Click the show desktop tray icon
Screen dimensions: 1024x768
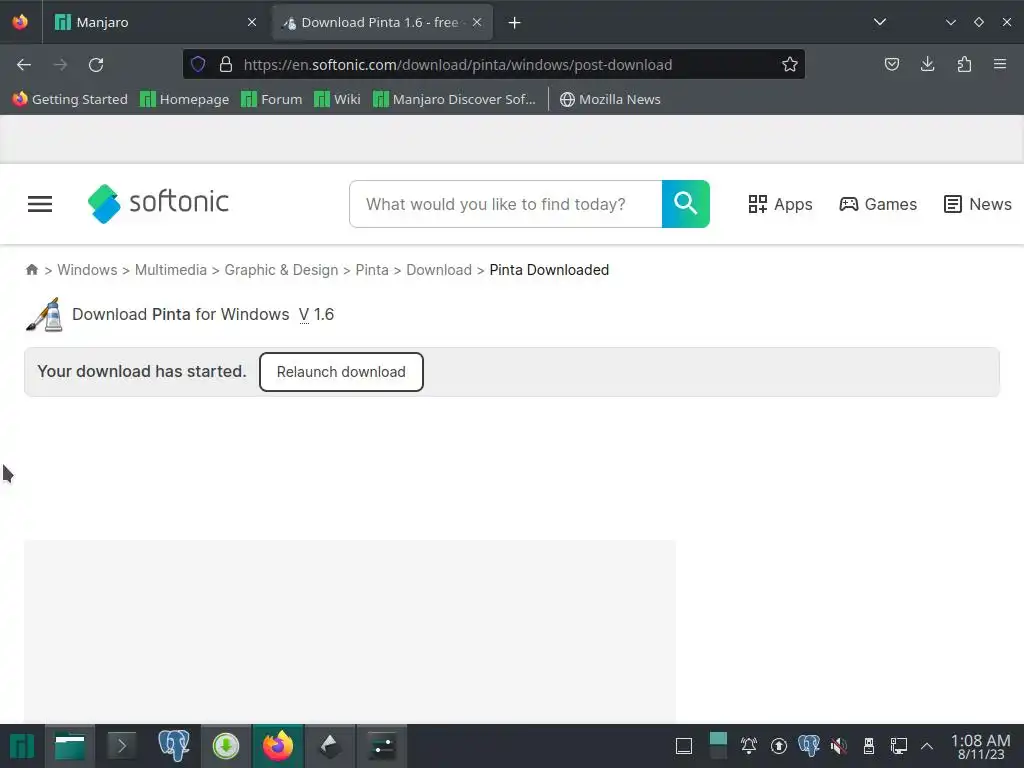(684, 746)
